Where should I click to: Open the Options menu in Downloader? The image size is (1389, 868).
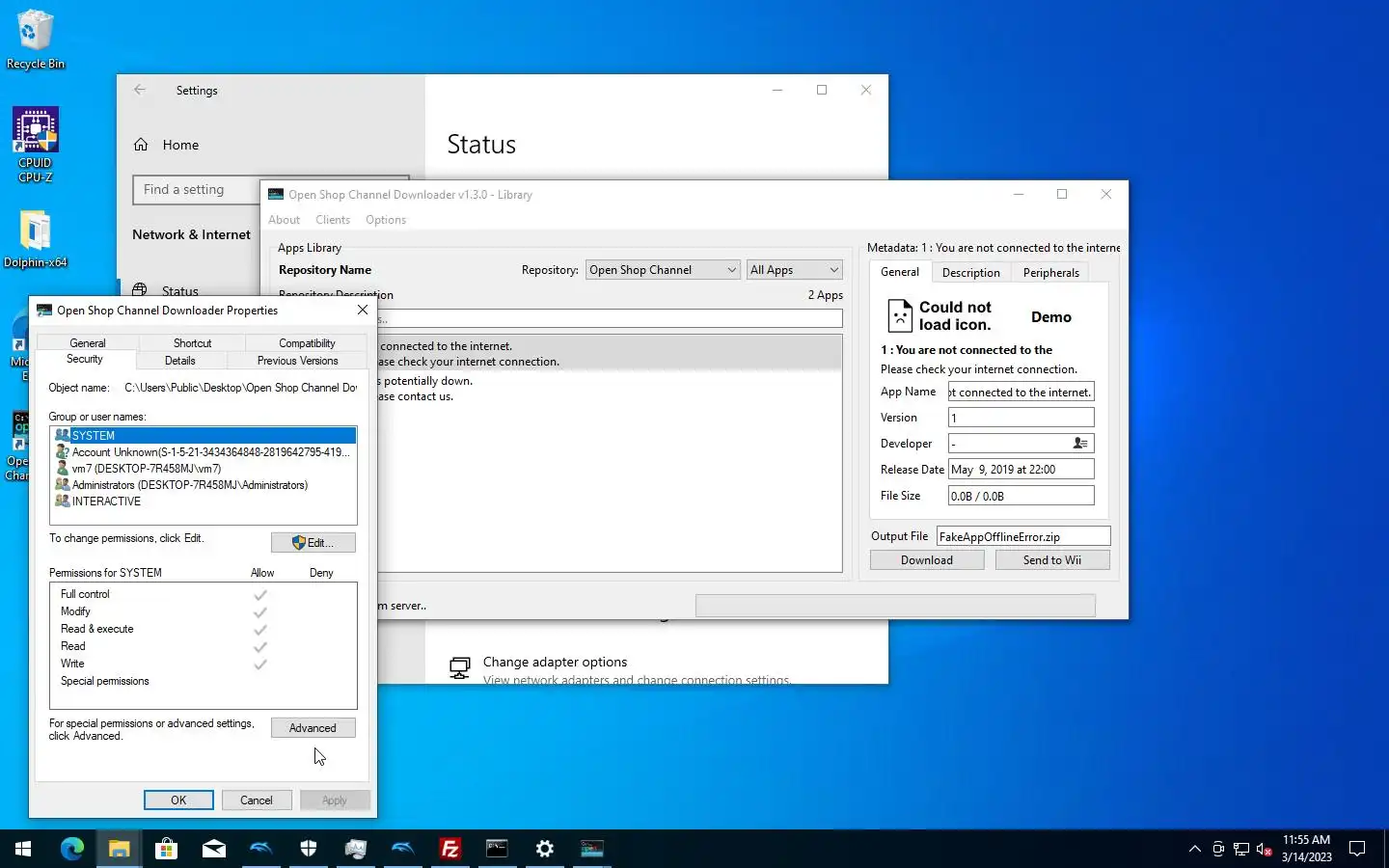386,220
